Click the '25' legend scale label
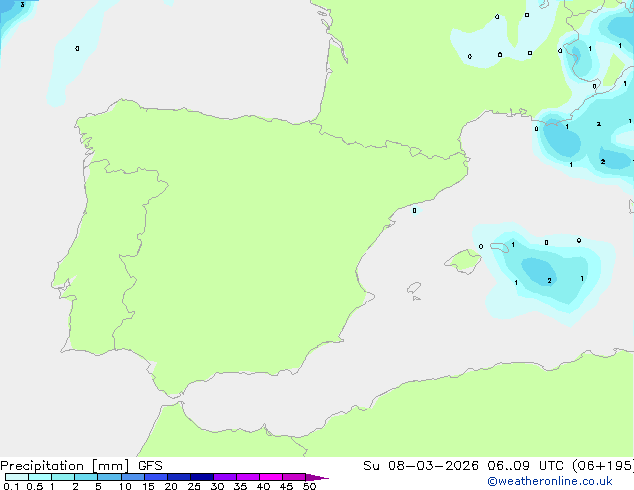This screenshot has width=634, height=490. click(194, 486)
